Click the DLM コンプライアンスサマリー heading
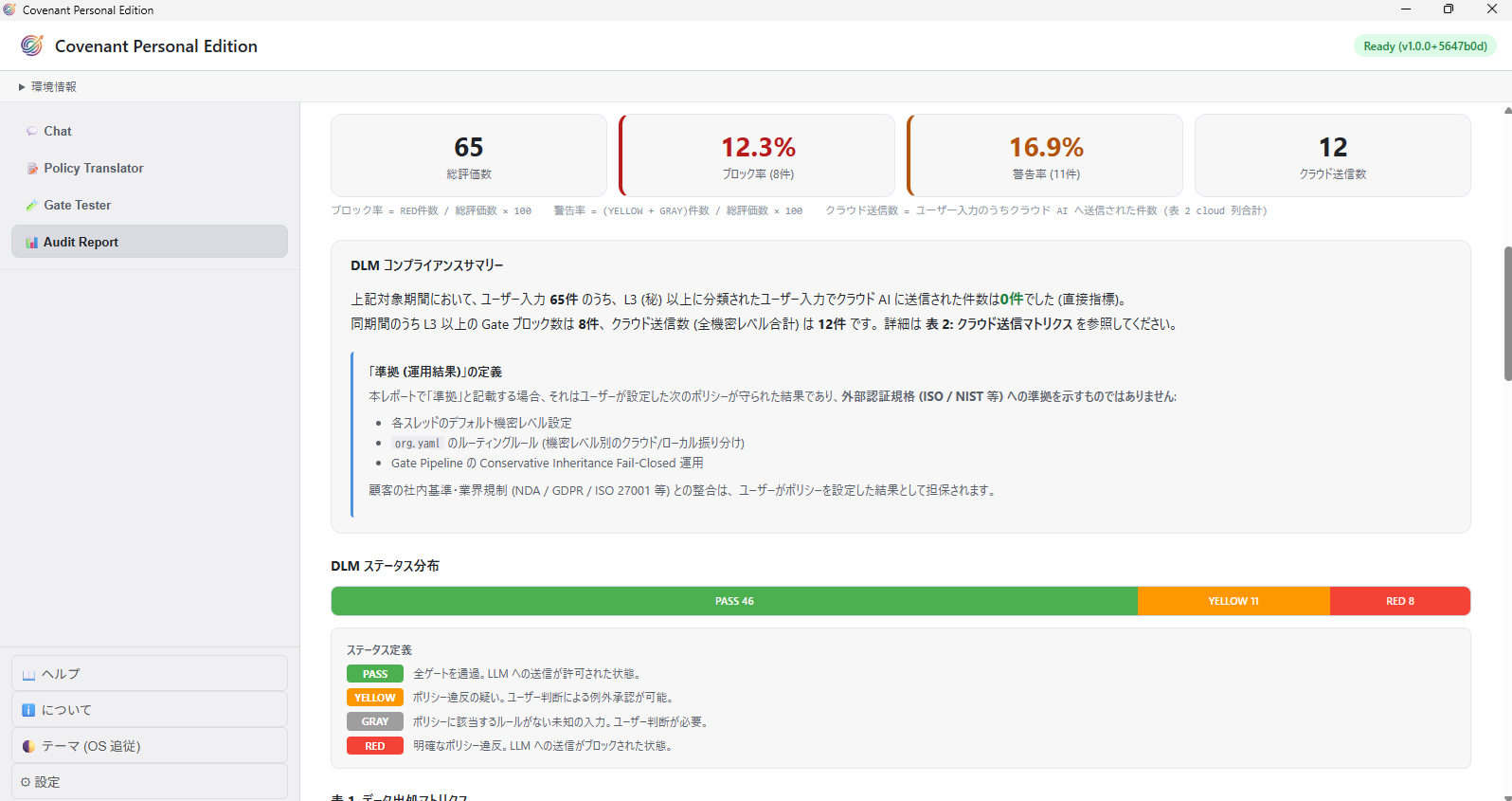 (x=427, y=265)
